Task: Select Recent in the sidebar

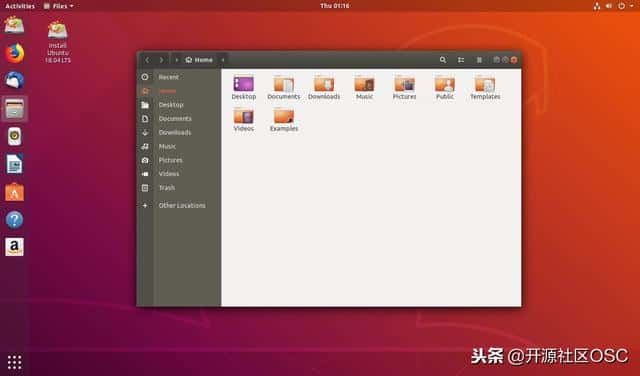Action: click(x=178, y=77)
